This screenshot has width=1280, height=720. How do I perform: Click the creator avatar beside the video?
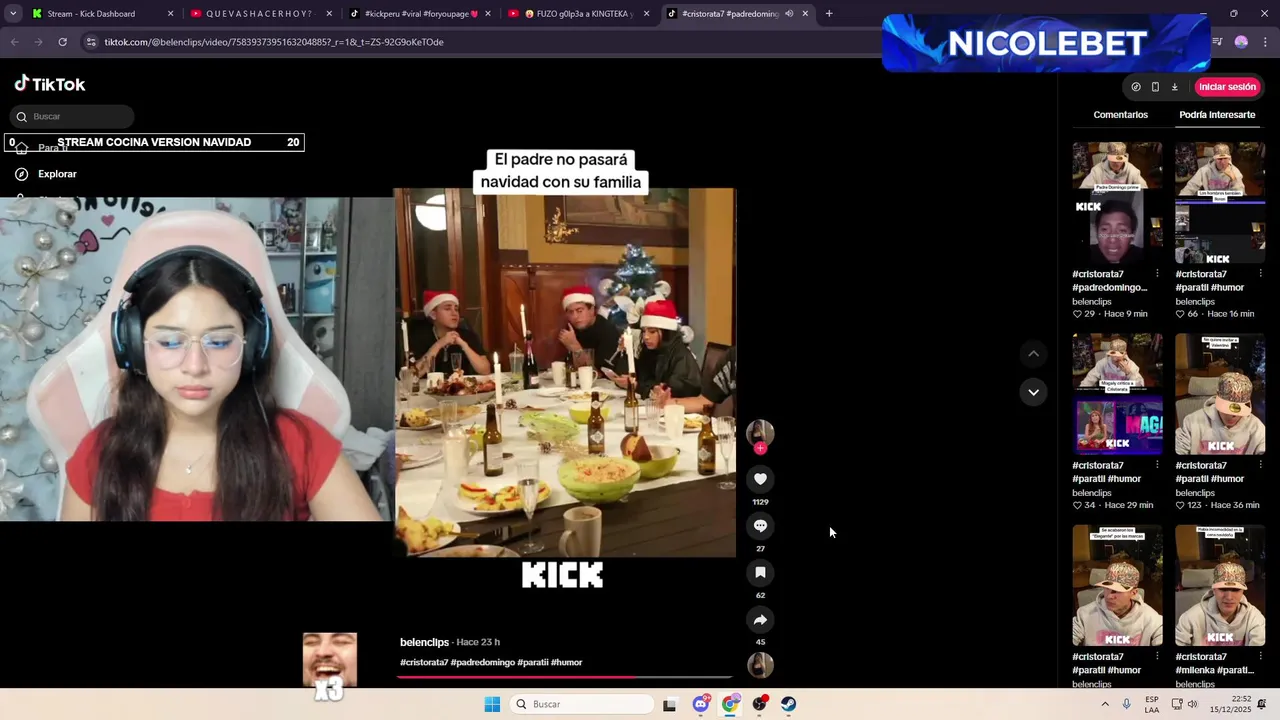[x=760, y=432]
